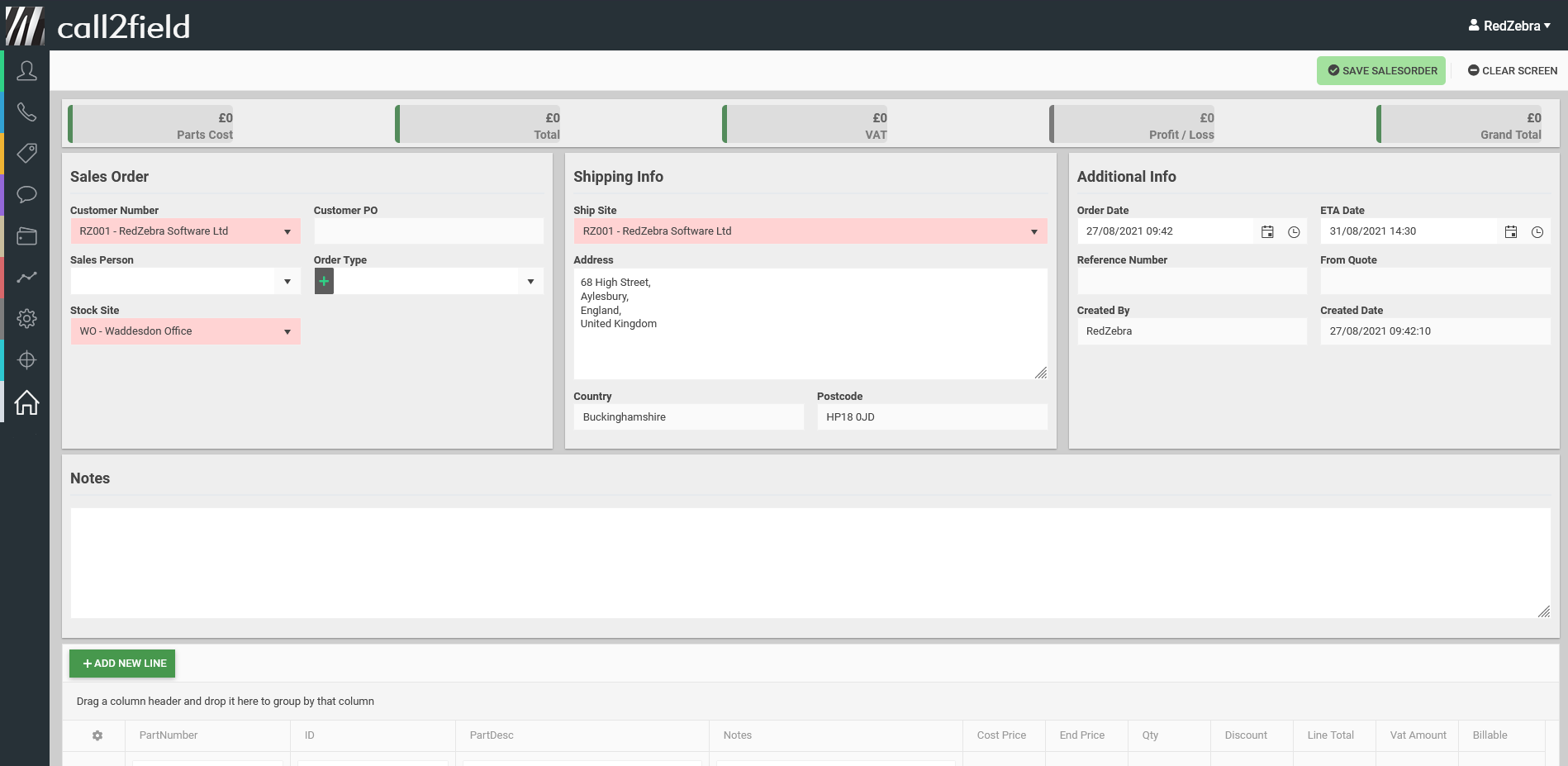Open the user profile sidebar icon

(26, 71)
